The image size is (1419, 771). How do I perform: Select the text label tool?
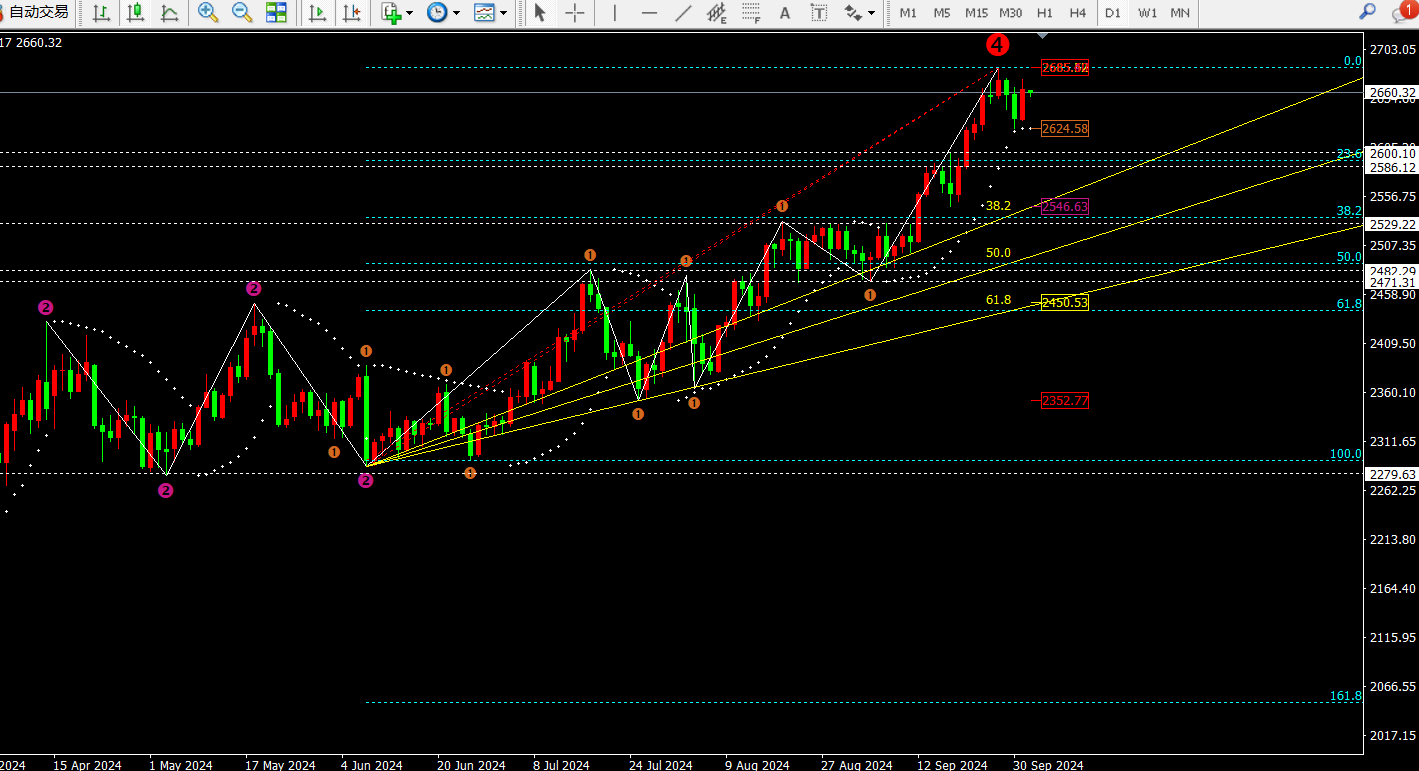(x=819, y=13)
